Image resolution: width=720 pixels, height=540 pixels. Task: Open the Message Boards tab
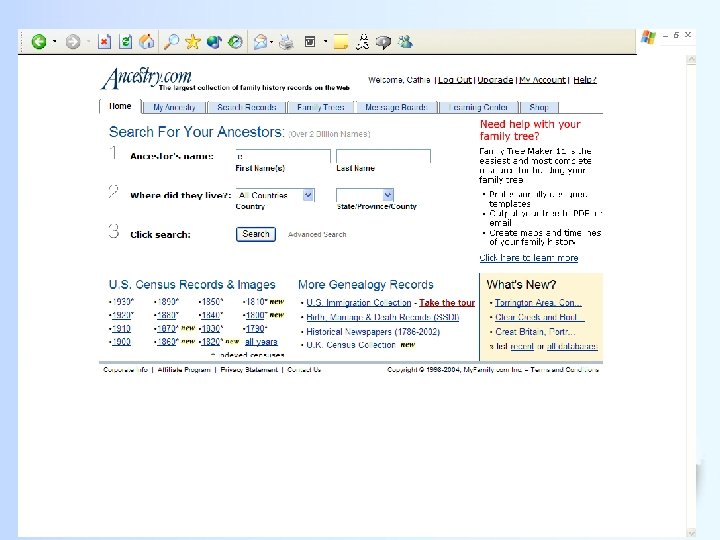396,107
